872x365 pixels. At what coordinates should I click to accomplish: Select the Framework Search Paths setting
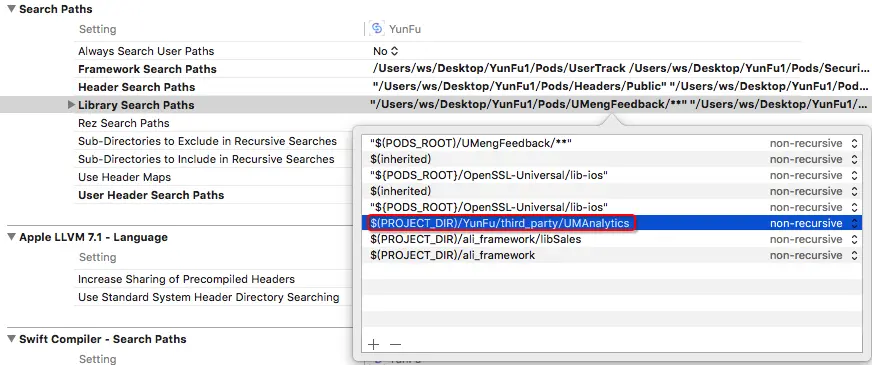pyautogui.click(x=147, y=69)
